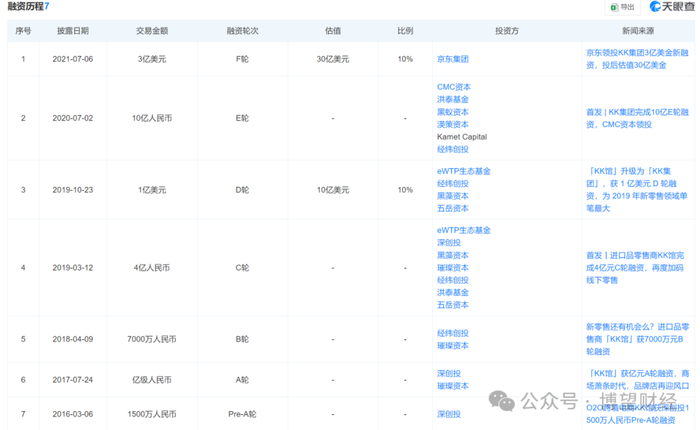
Task: Open 经纬创投 in the B轮 row
Action: (453, 333)
